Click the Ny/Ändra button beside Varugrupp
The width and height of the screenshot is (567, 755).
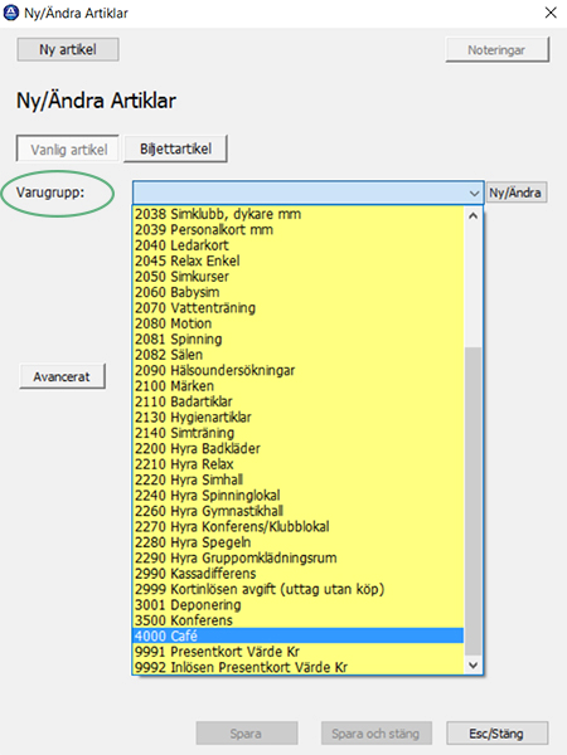tap(515, 193)
